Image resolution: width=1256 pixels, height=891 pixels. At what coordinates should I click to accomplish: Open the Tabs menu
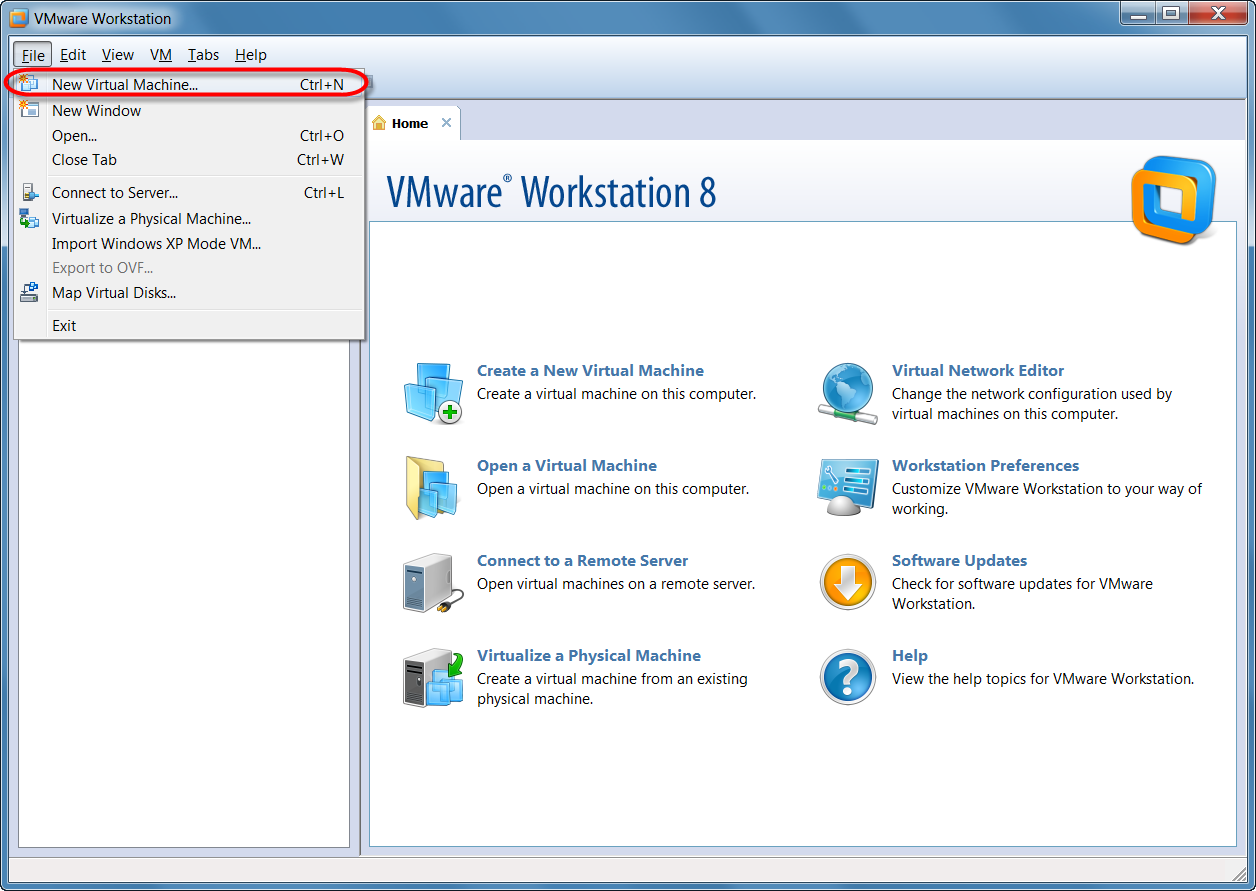tap(204, 55)
